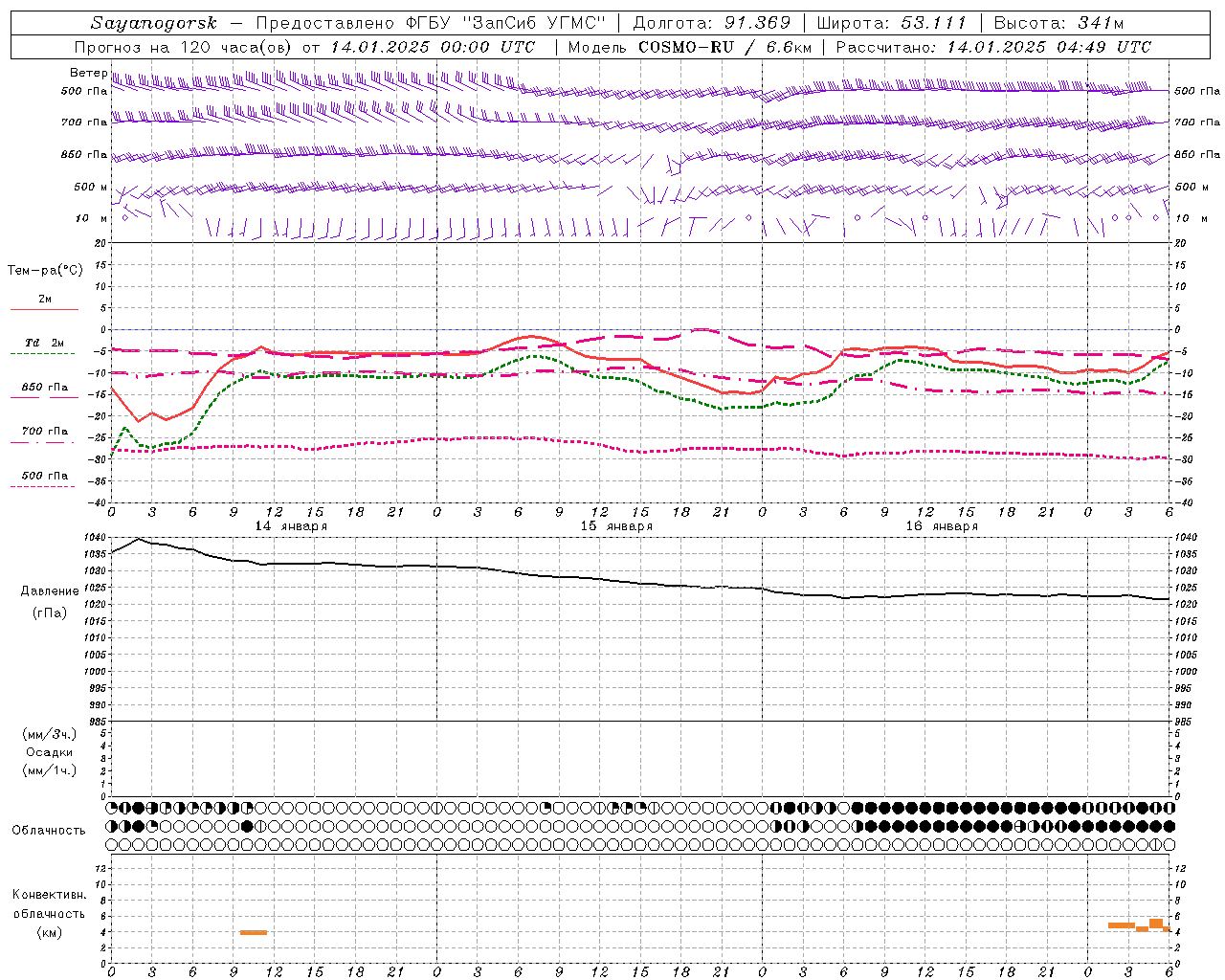Select the 'Высота: 341м' elevation text
The height and width of the screenshot is (980, 1225).
pos(1058,23)
